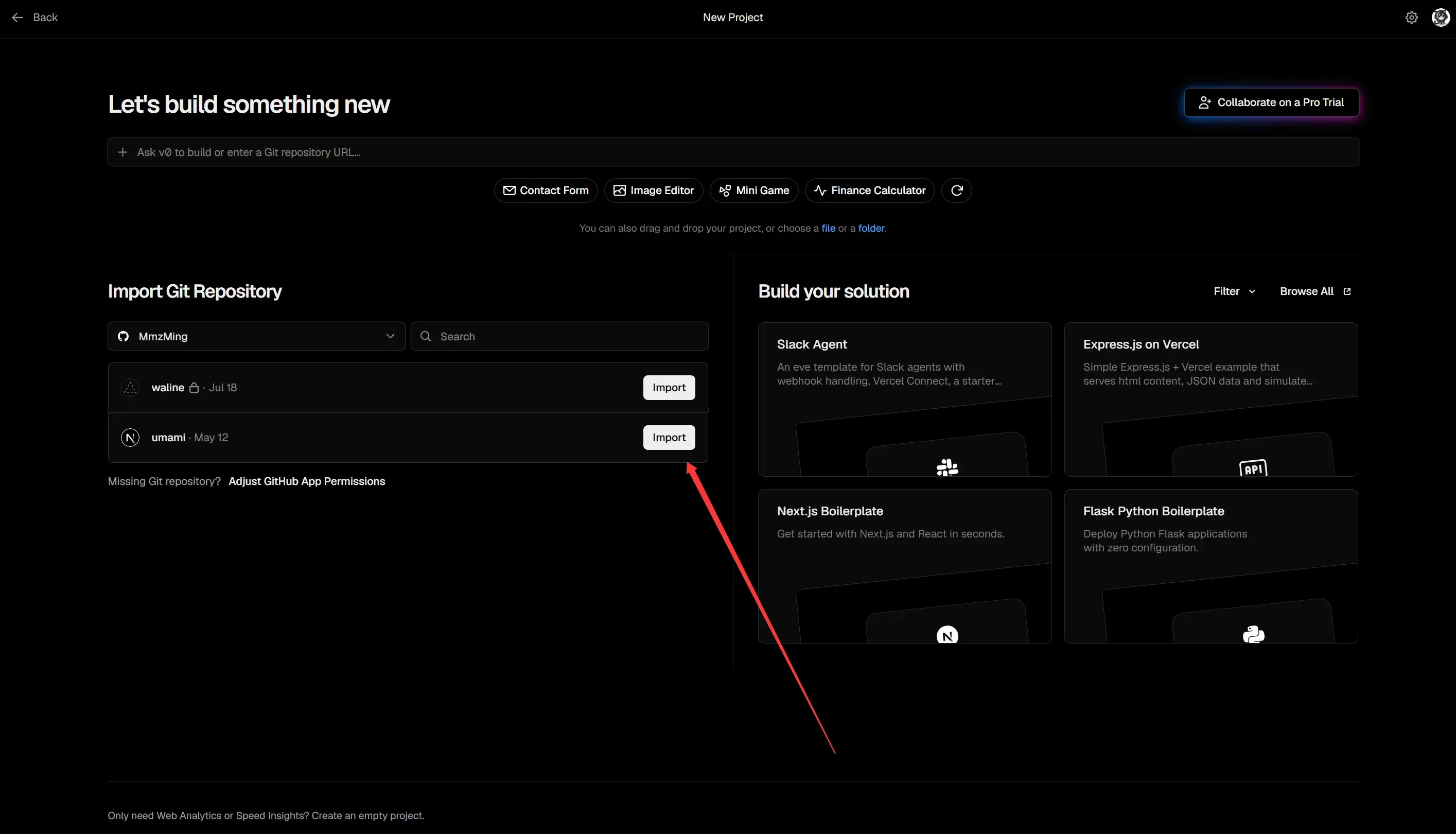Click the search magnifier icon
1456x834 pixels.
tap(426, 336)
